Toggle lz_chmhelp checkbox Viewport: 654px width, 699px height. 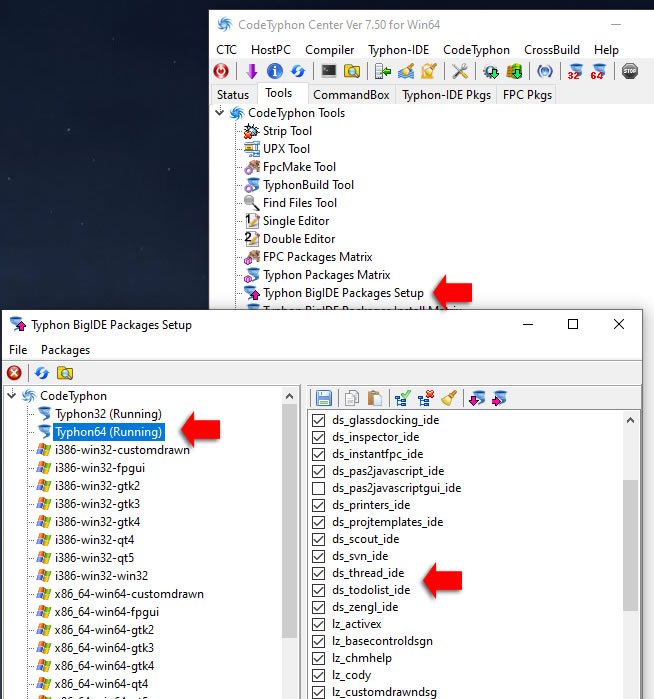coord(318,658)
